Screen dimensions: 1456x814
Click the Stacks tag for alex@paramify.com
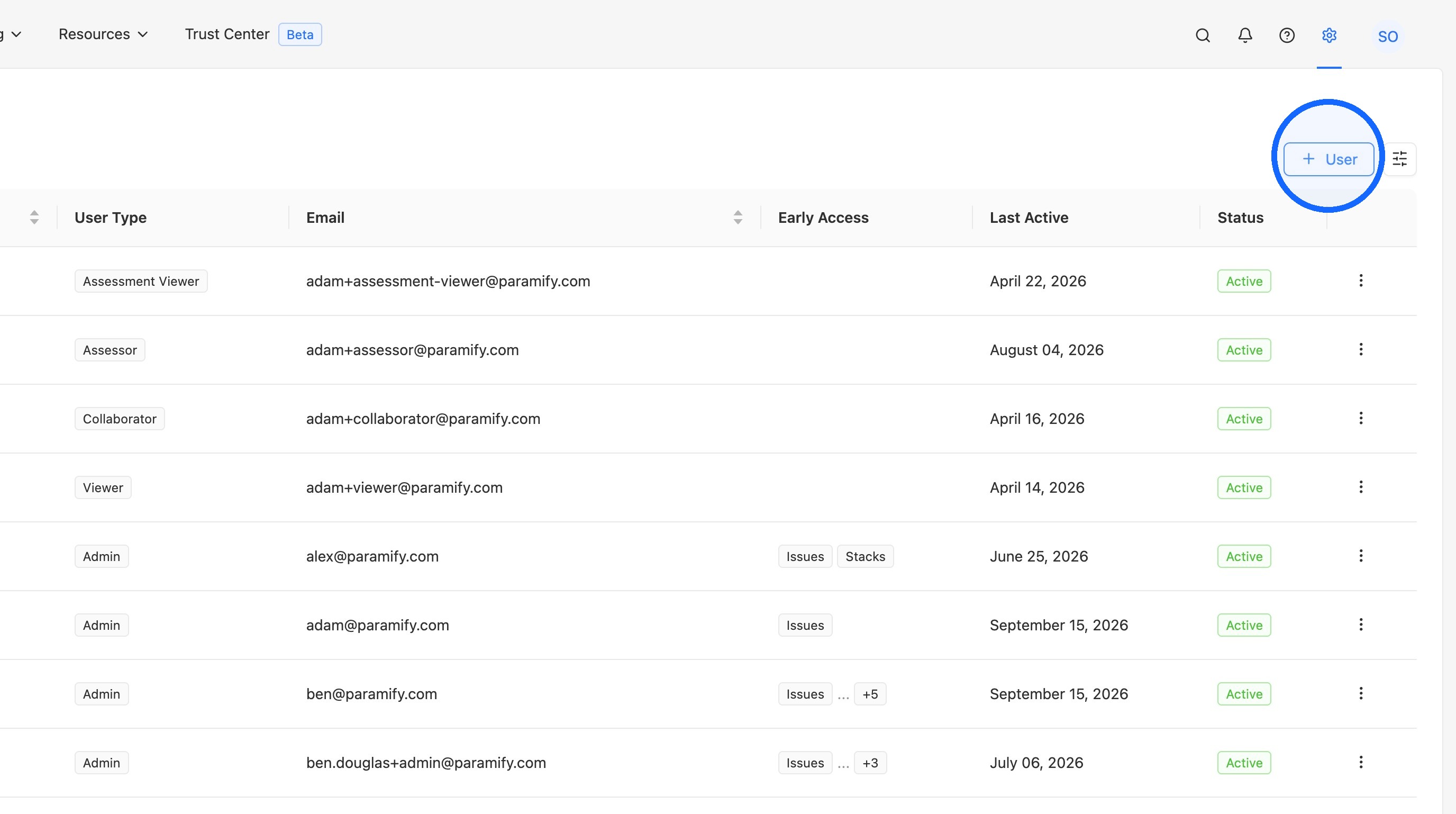[865, 557]
